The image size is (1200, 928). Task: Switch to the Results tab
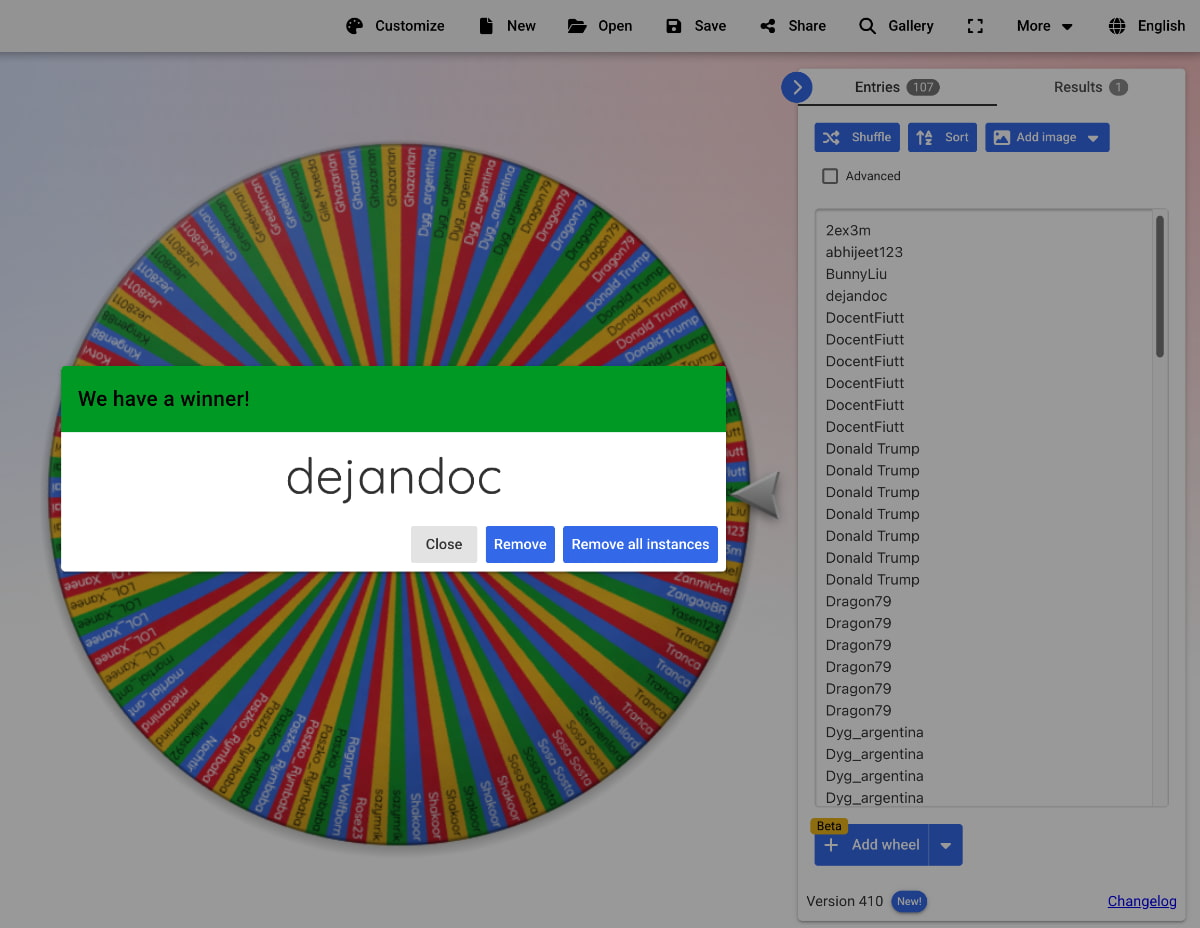(x=1090, y=87)
